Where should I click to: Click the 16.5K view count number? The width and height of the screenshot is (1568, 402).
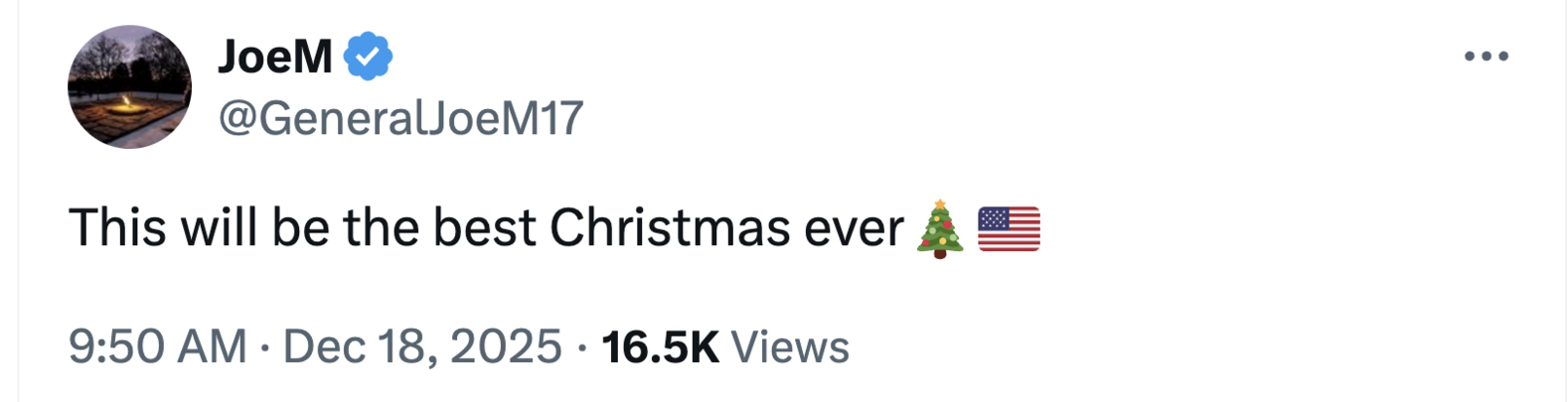[x=660, y=347]
